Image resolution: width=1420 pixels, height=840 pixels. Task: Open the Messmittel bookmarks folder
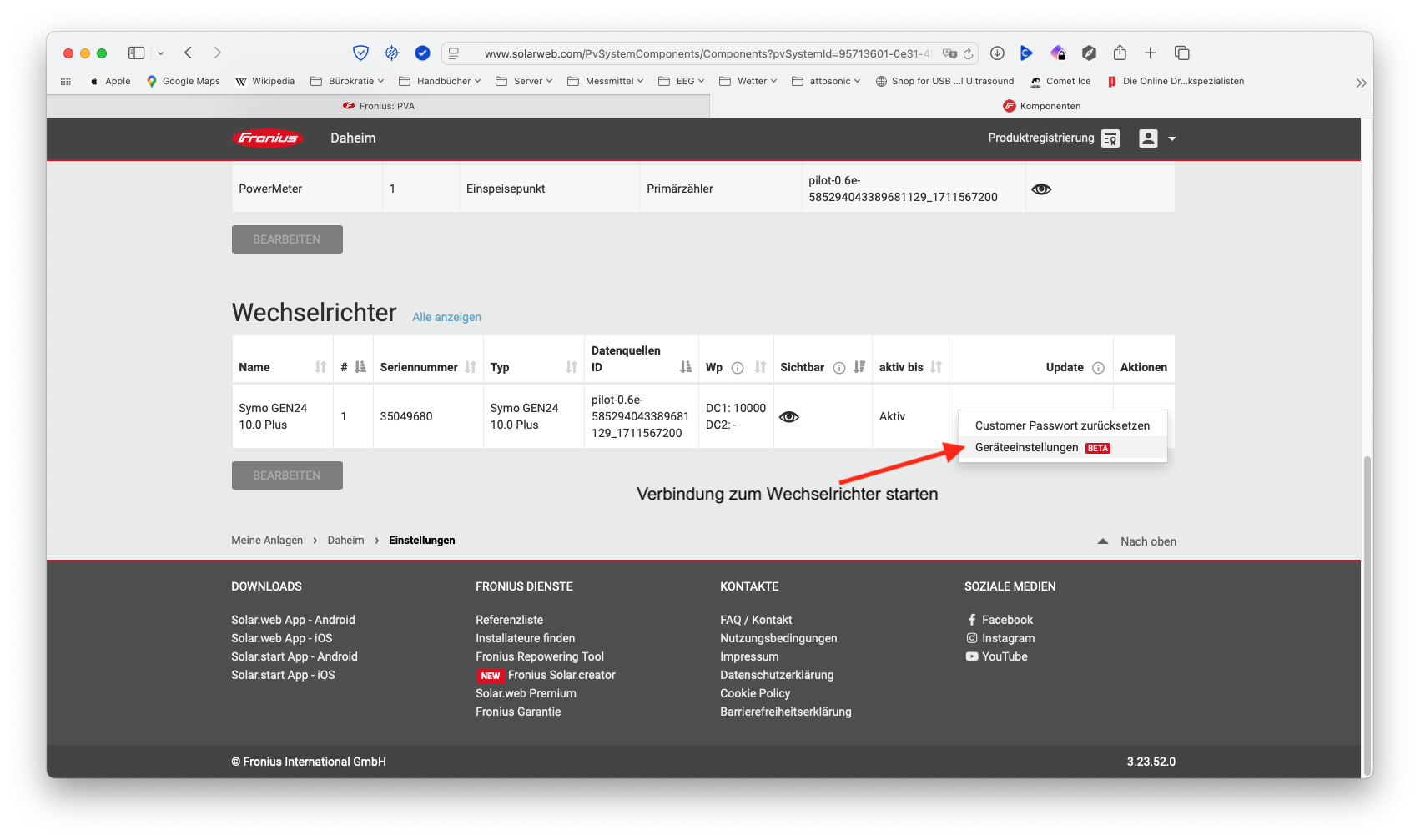point(605,81)
